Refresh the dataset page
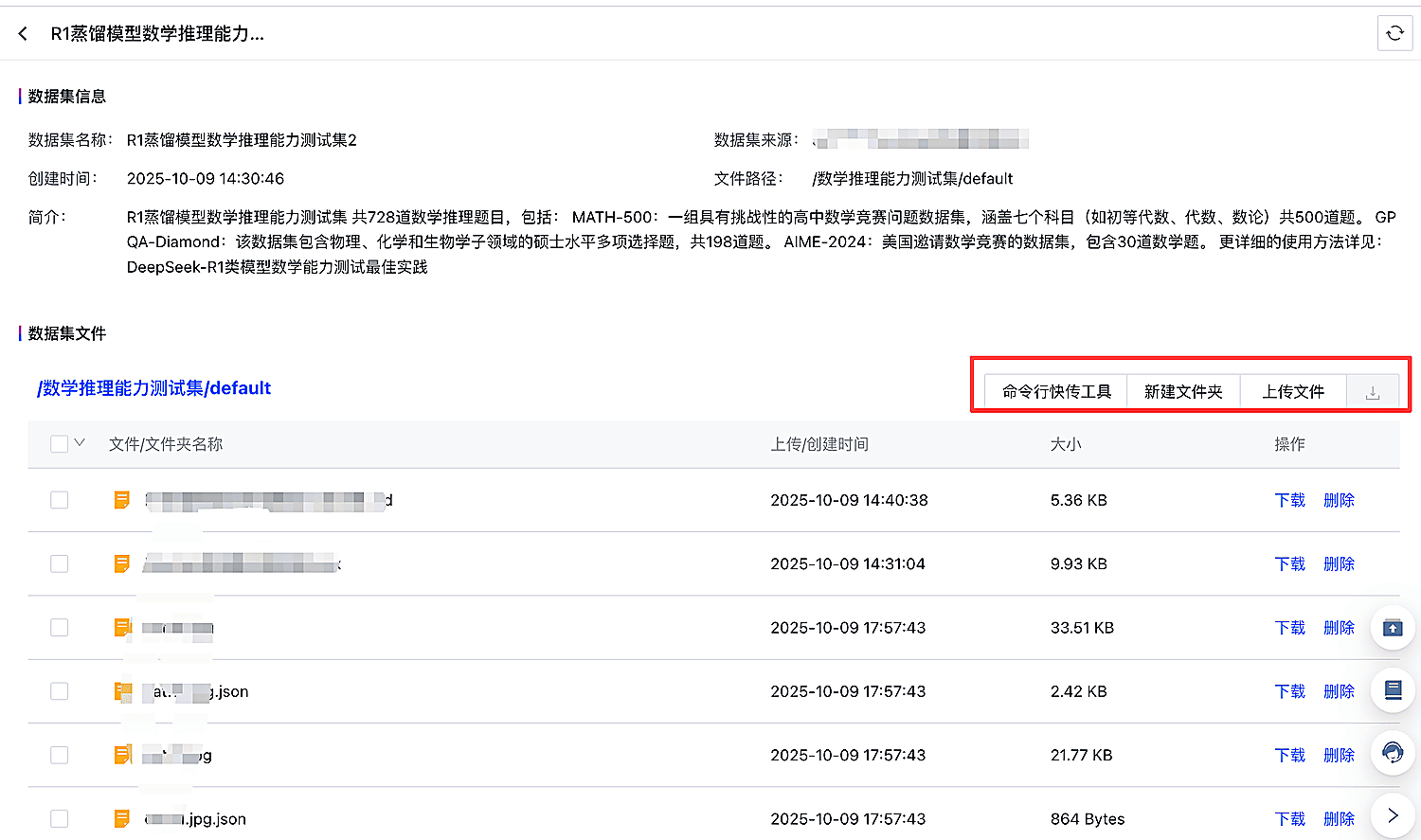Image resolution: width=1421 pixels, height=840 pixels. point(1394,33)
